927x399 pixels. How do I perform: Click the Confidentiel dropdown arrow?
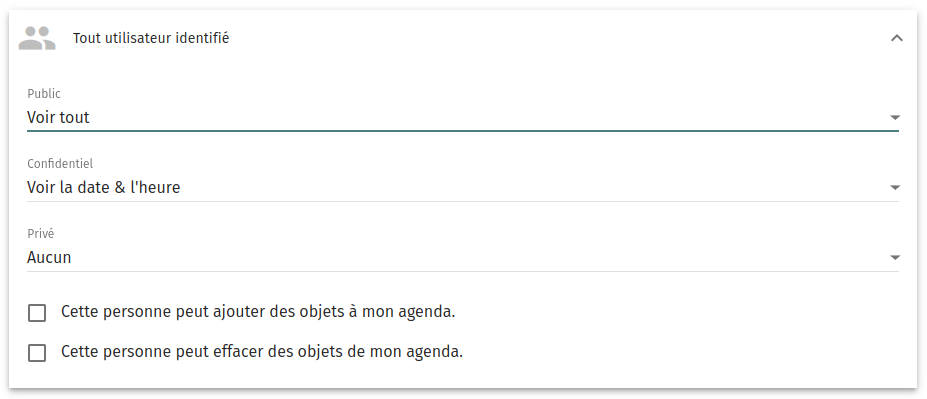(x=894, y=188)
